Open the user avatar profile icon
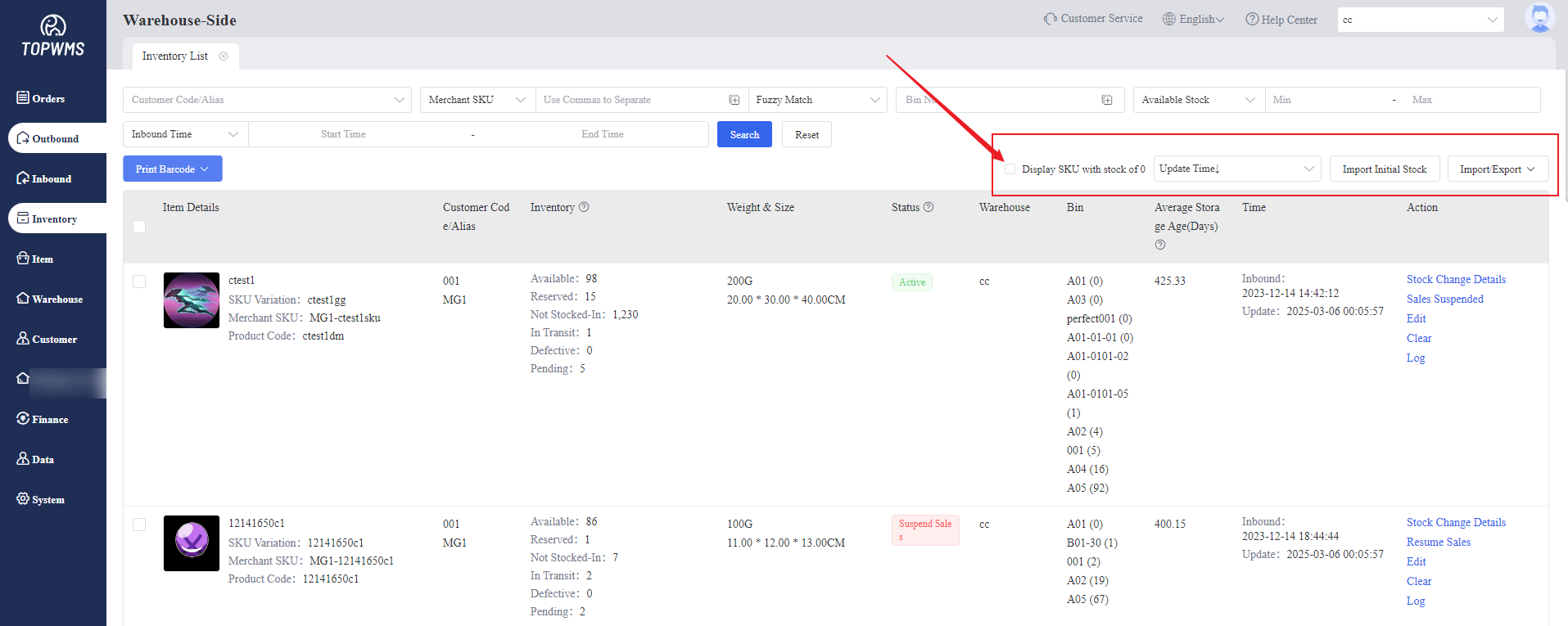 coord(1539,18)
